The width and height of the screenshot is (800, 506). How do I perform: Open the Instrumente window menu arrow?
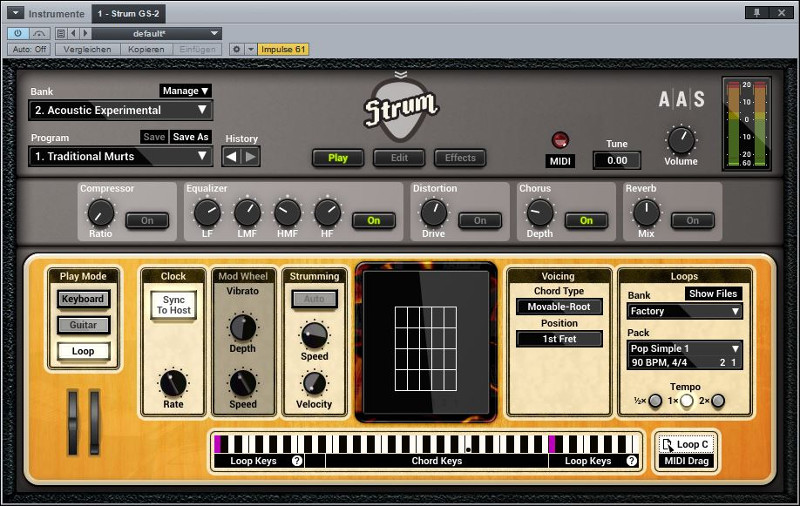(15, 13)
